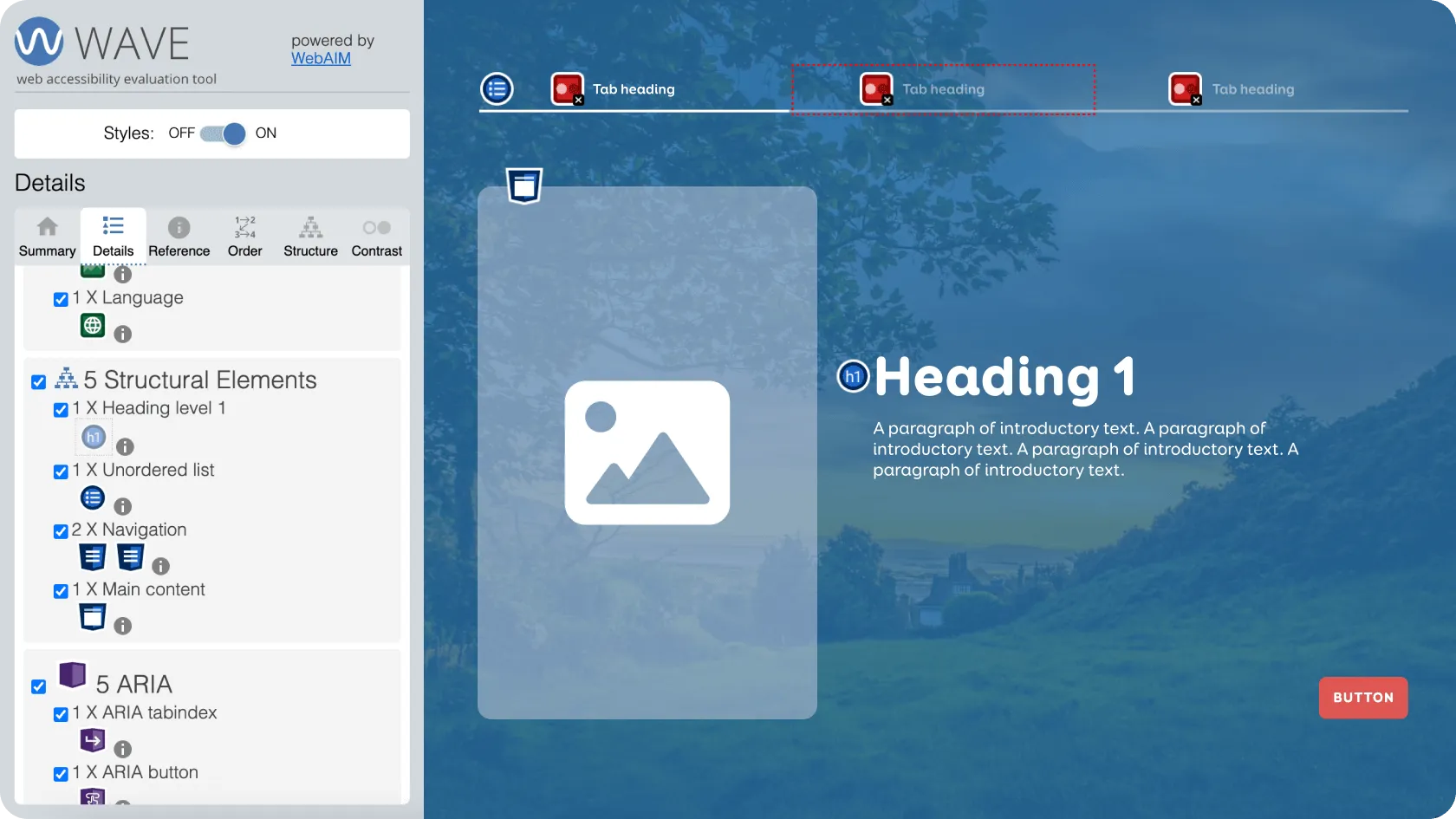Uncheck the 1 X Language checkbox
1456x819 pixels.
tap(61, 299)
